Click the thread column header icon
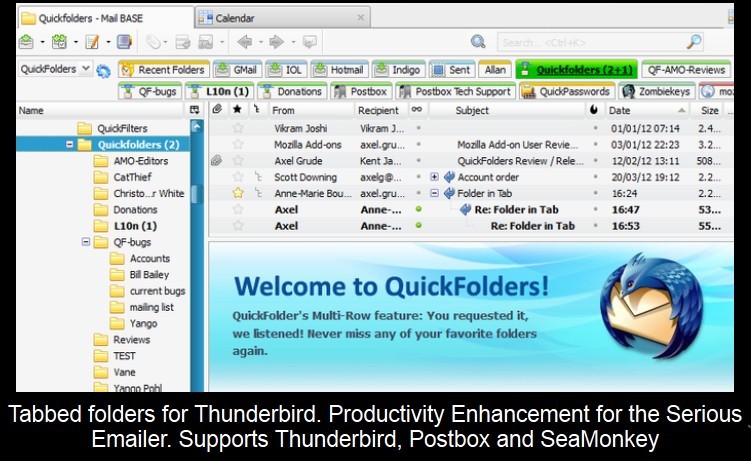The height and width of the screenshot is (461, 751). click(x=257, y=110)
